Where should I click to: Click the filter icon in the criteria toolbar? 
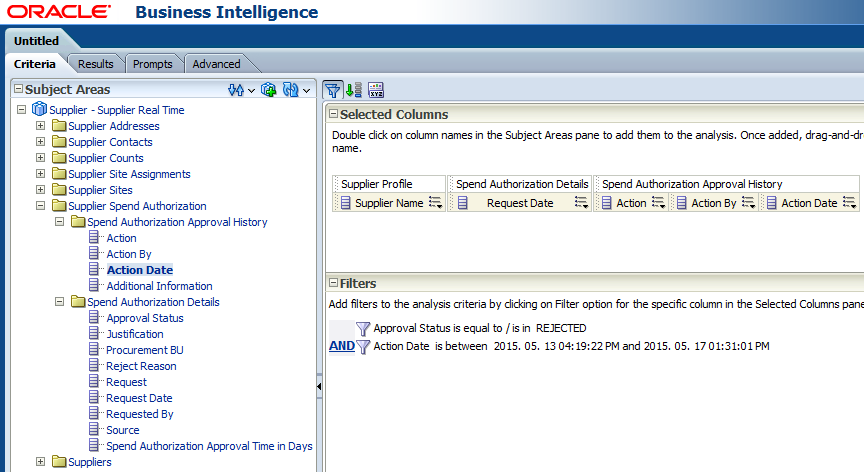pos(333,90)
